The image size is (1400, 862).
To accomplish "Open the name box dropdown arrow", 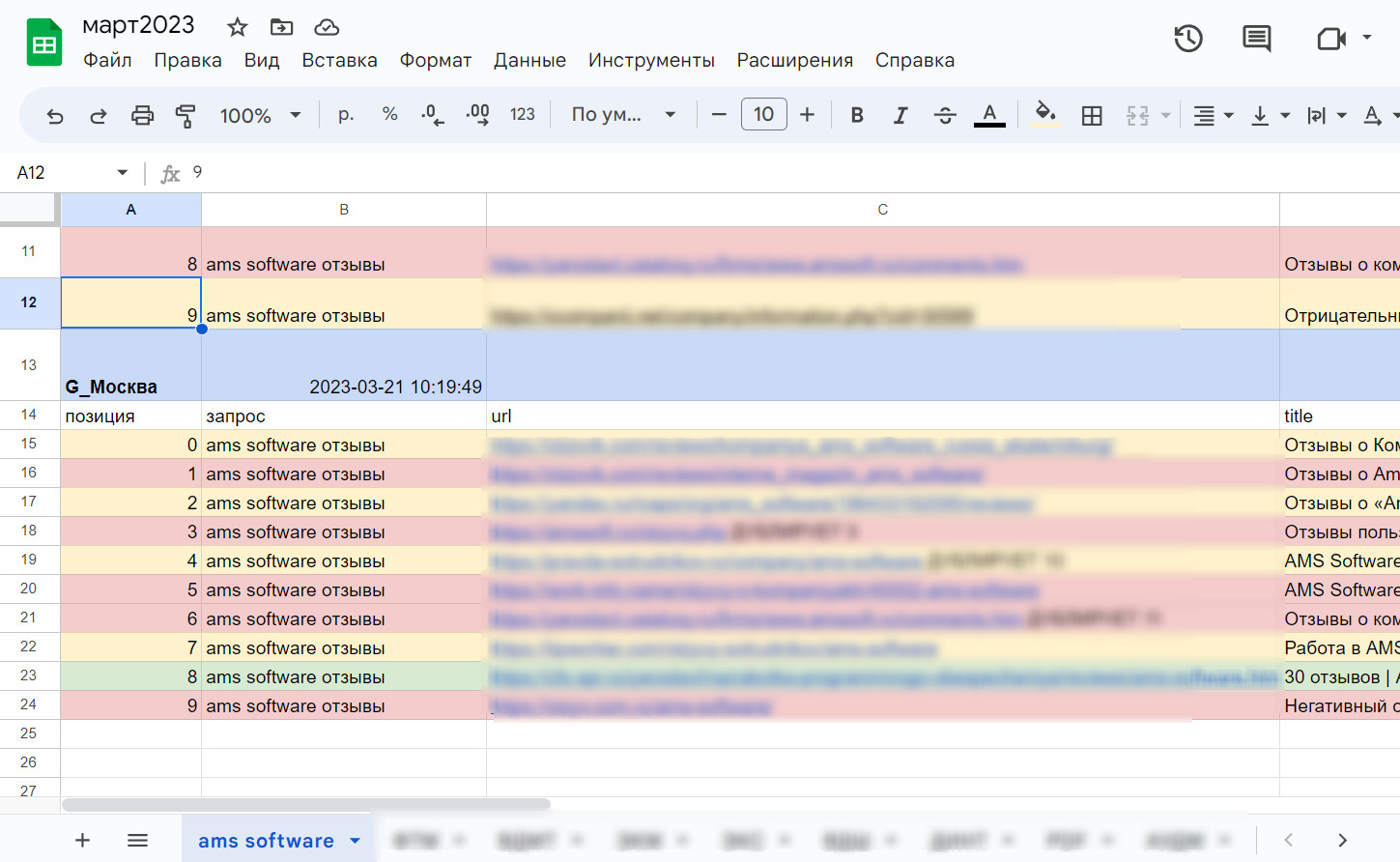I will coord(122,173).
